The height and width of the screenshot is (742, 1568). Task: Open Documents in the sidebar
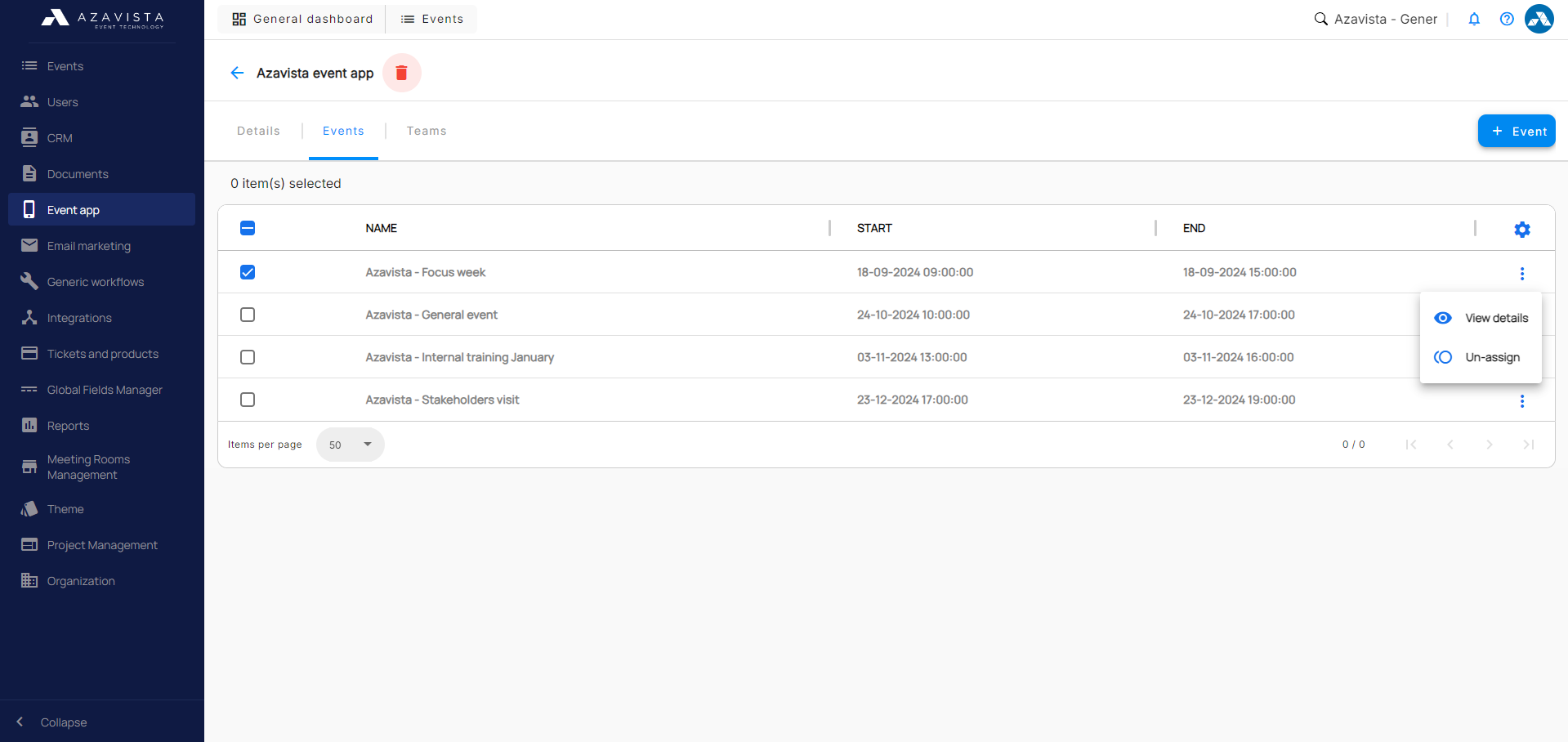tap(102, 174)
